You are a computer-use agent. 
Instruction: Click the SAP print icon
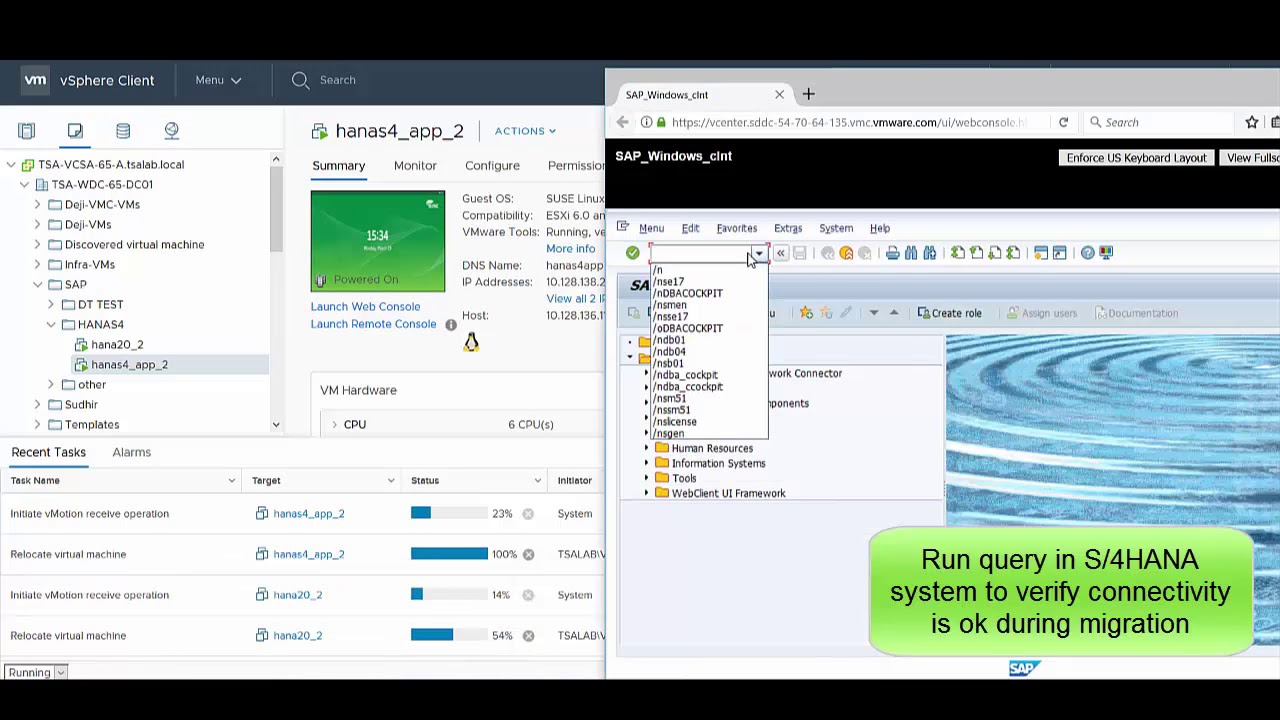(892, 253)
